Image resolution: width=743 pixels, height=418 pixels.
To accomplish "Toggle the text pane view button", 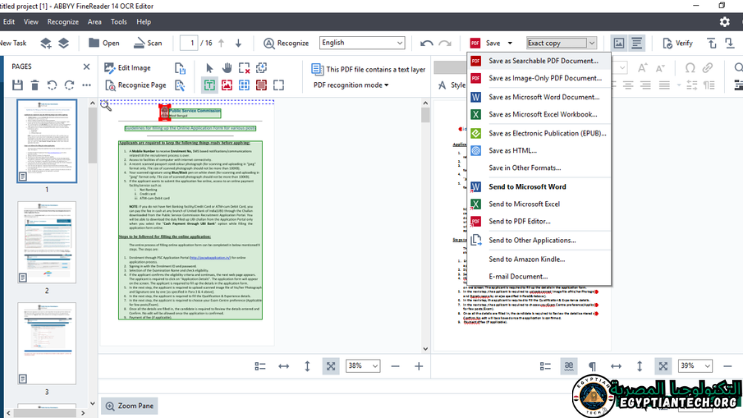I will tap(637, 43).
